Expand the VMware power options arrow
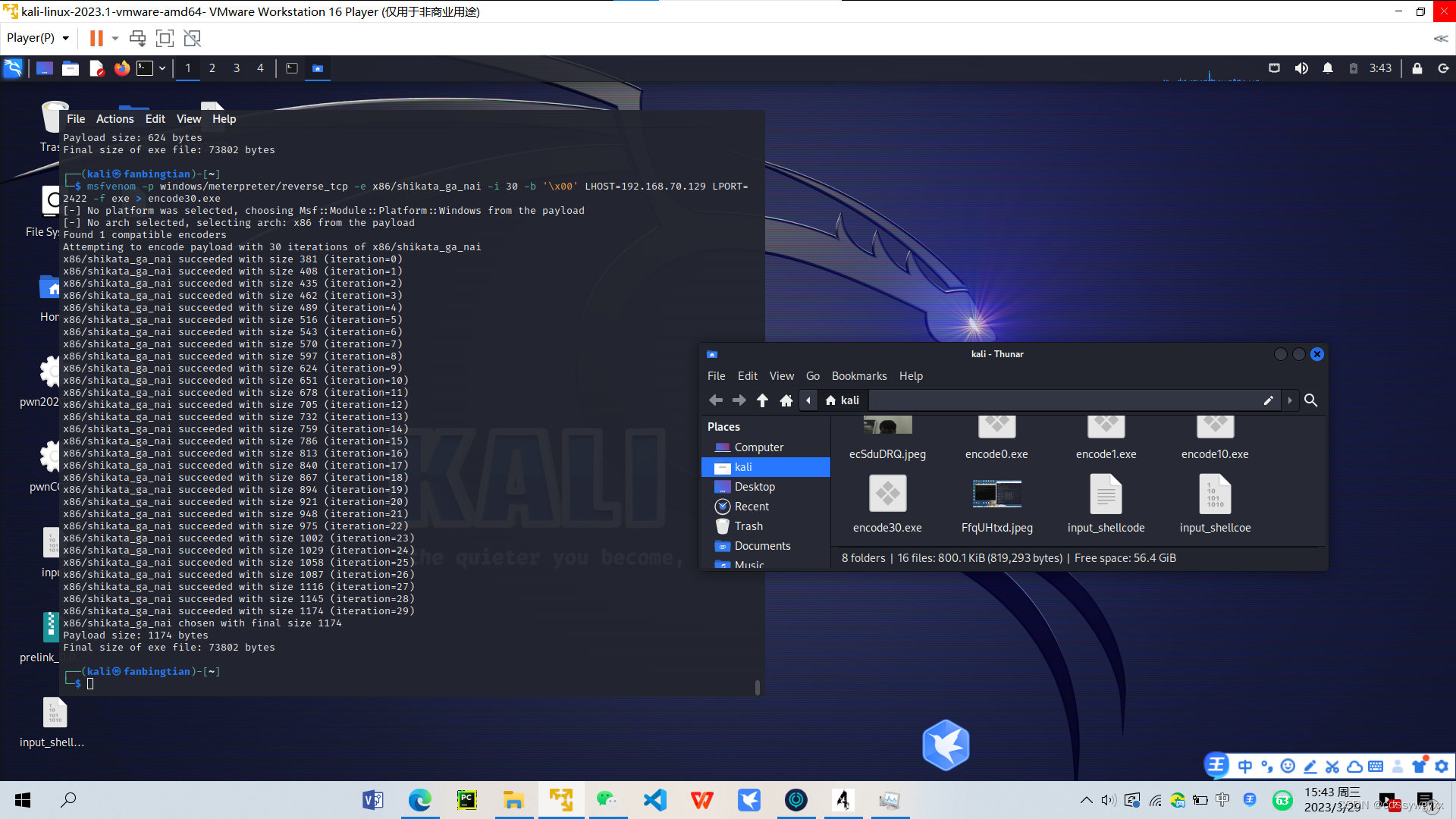 coord(115,38)
